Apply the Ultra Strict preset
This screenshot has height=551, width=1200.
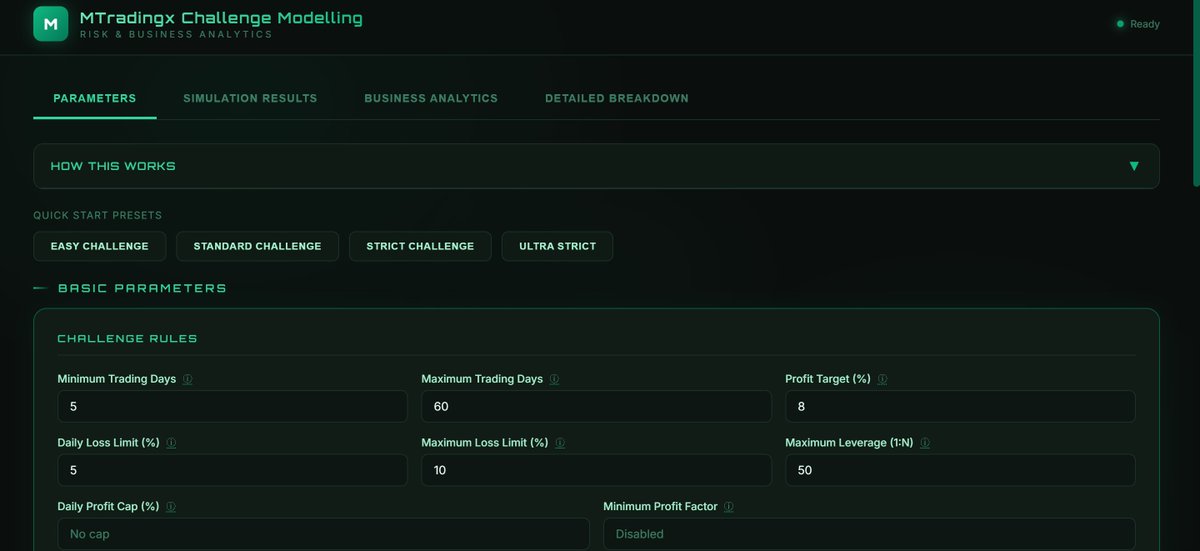coord(557,246)
